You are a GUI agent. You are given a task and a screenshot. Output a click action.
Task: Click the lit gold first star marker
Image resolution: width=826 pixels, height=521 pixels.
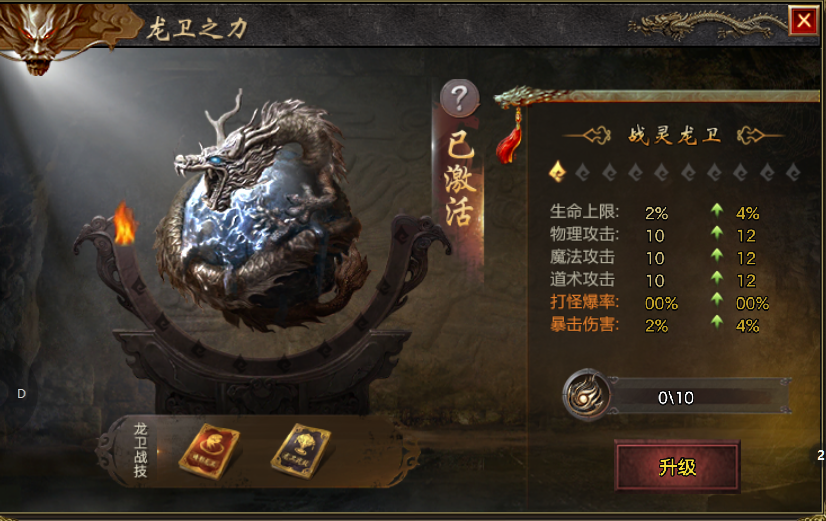(557, 172)
